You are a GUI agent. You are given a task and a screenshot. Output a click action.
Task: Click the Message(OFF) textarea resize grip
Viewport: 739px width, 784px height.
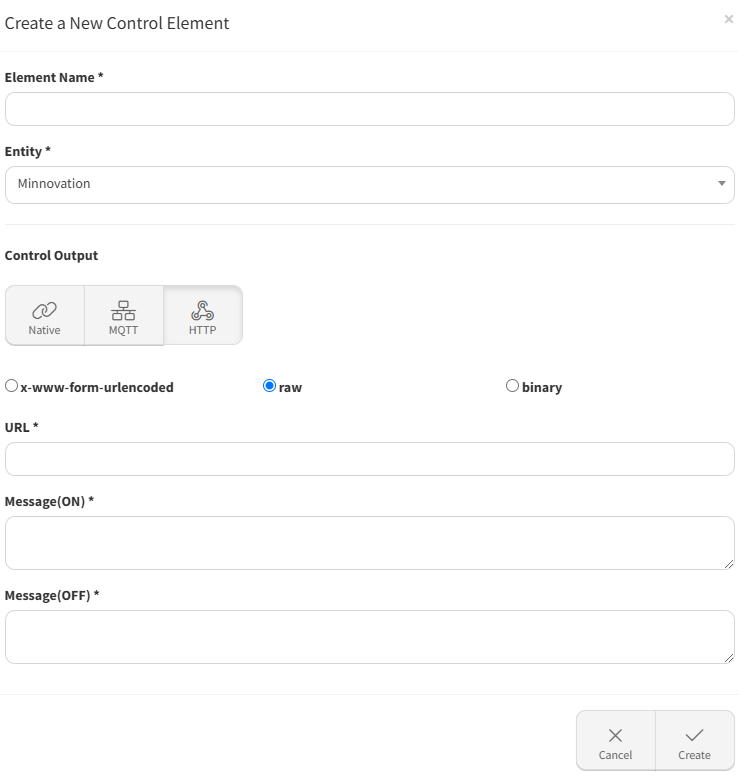(x=729, y=658)
